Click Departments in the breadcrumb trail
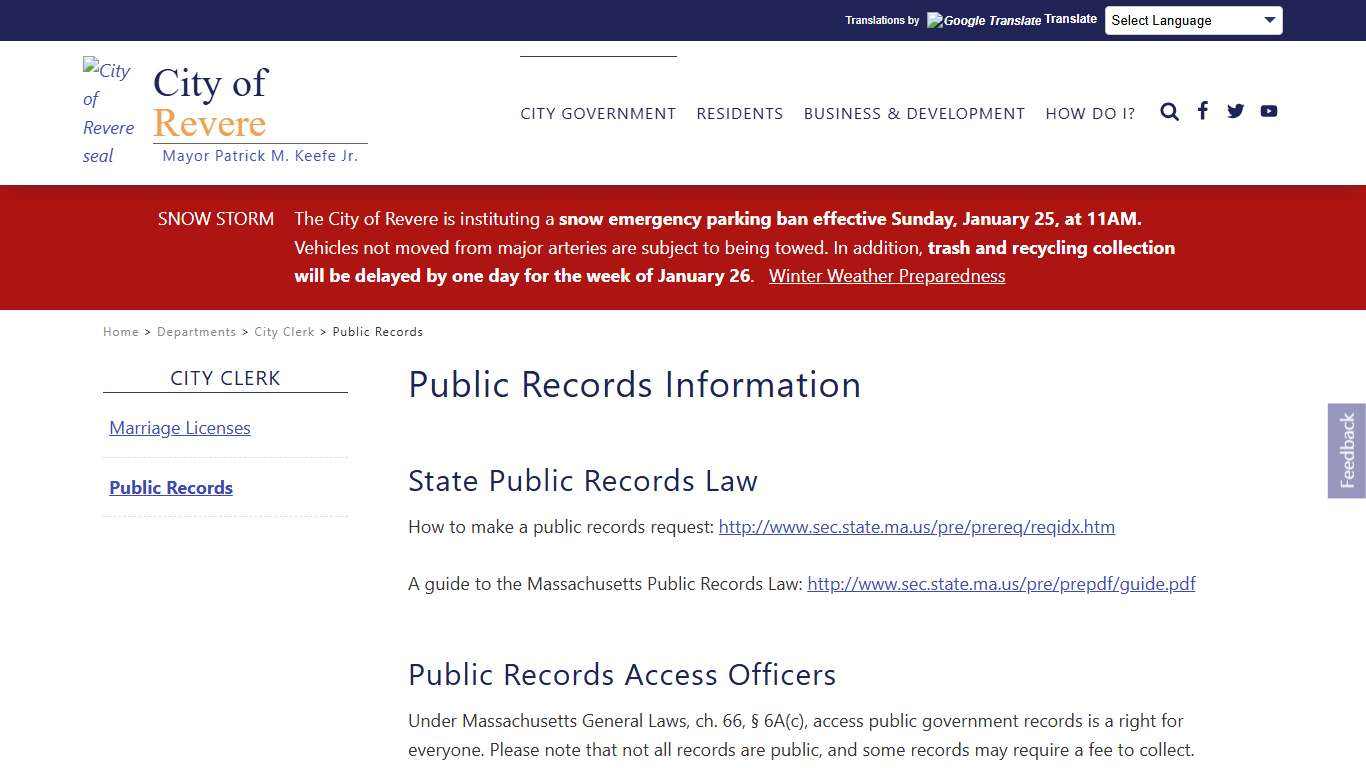This screenshot has height=768, width=1366. coord(196,331)
